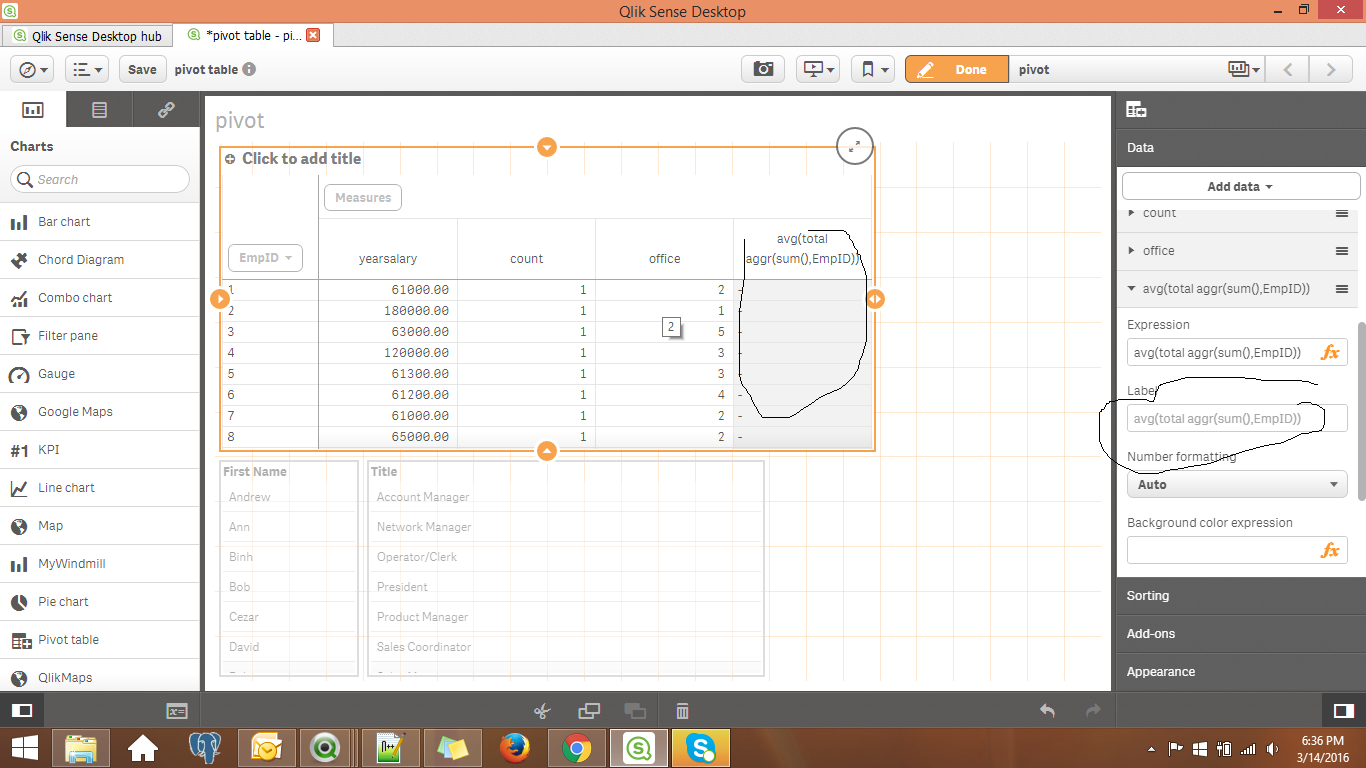Open Number formatting Auto dropdown

tap(1237, 484)
